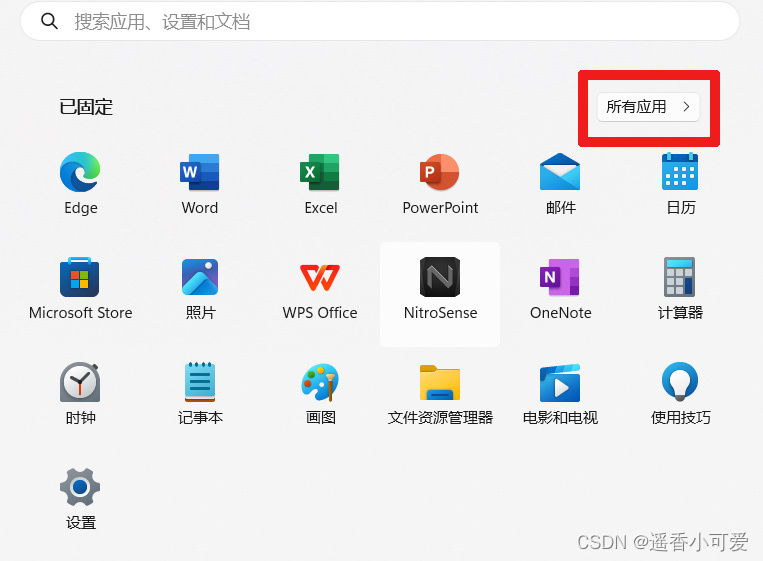Open the 使用技巧 tips app
Viewport: 763px width, 561px height.
point(680,381)
